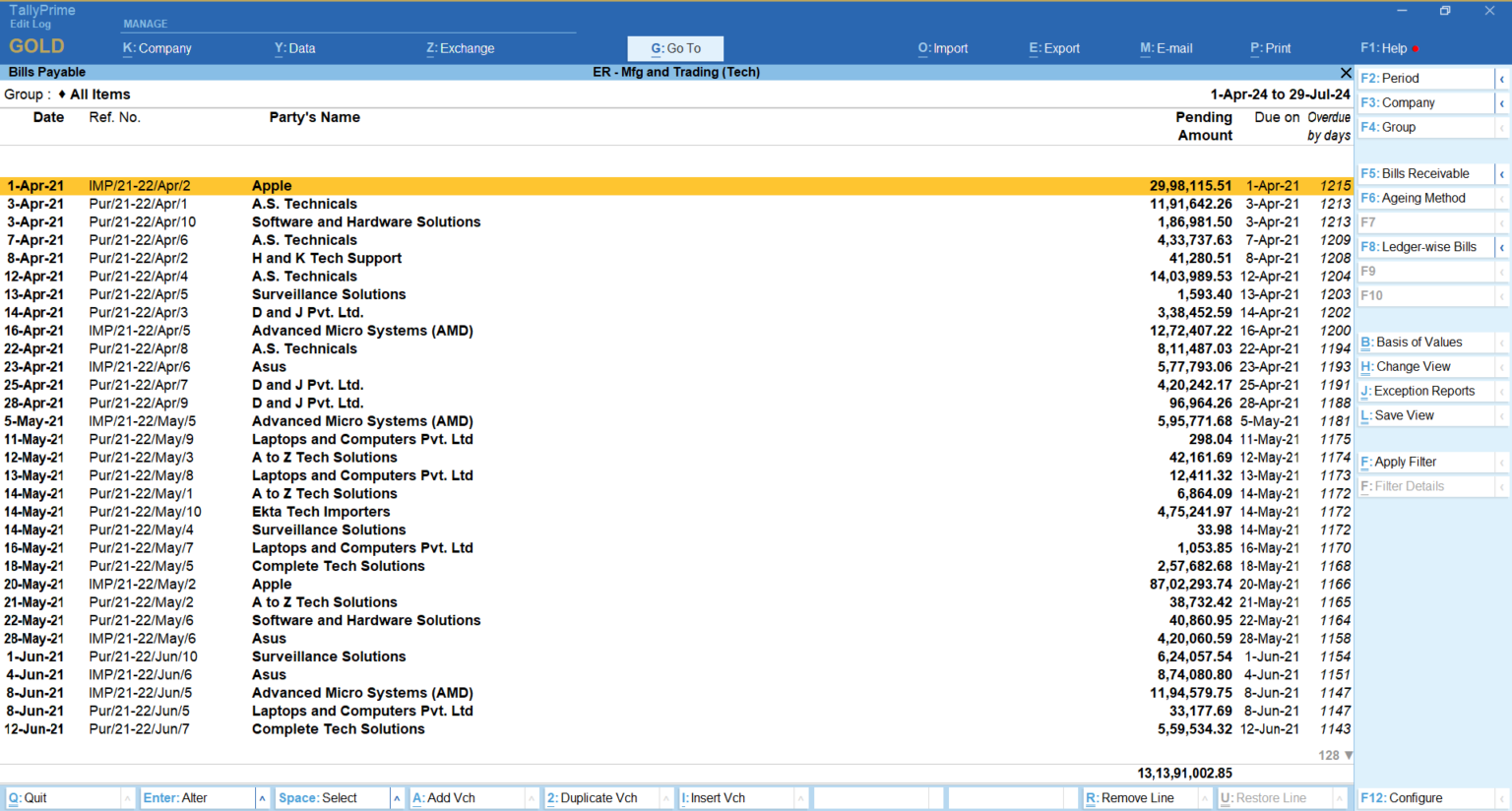Open the E-mail menu
1512x811 pixels.
point(1167,47)
